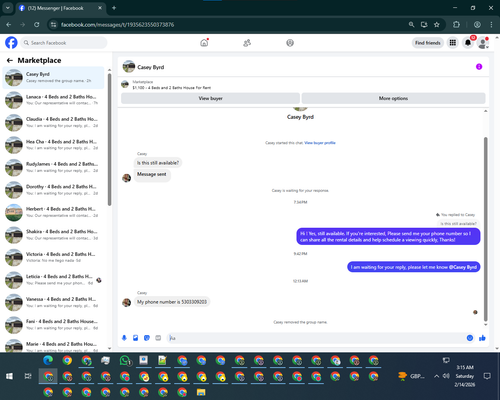Click the chat area vertical scrollbar
The height and width of the screenshot is (400, 500).
point(486,228)
